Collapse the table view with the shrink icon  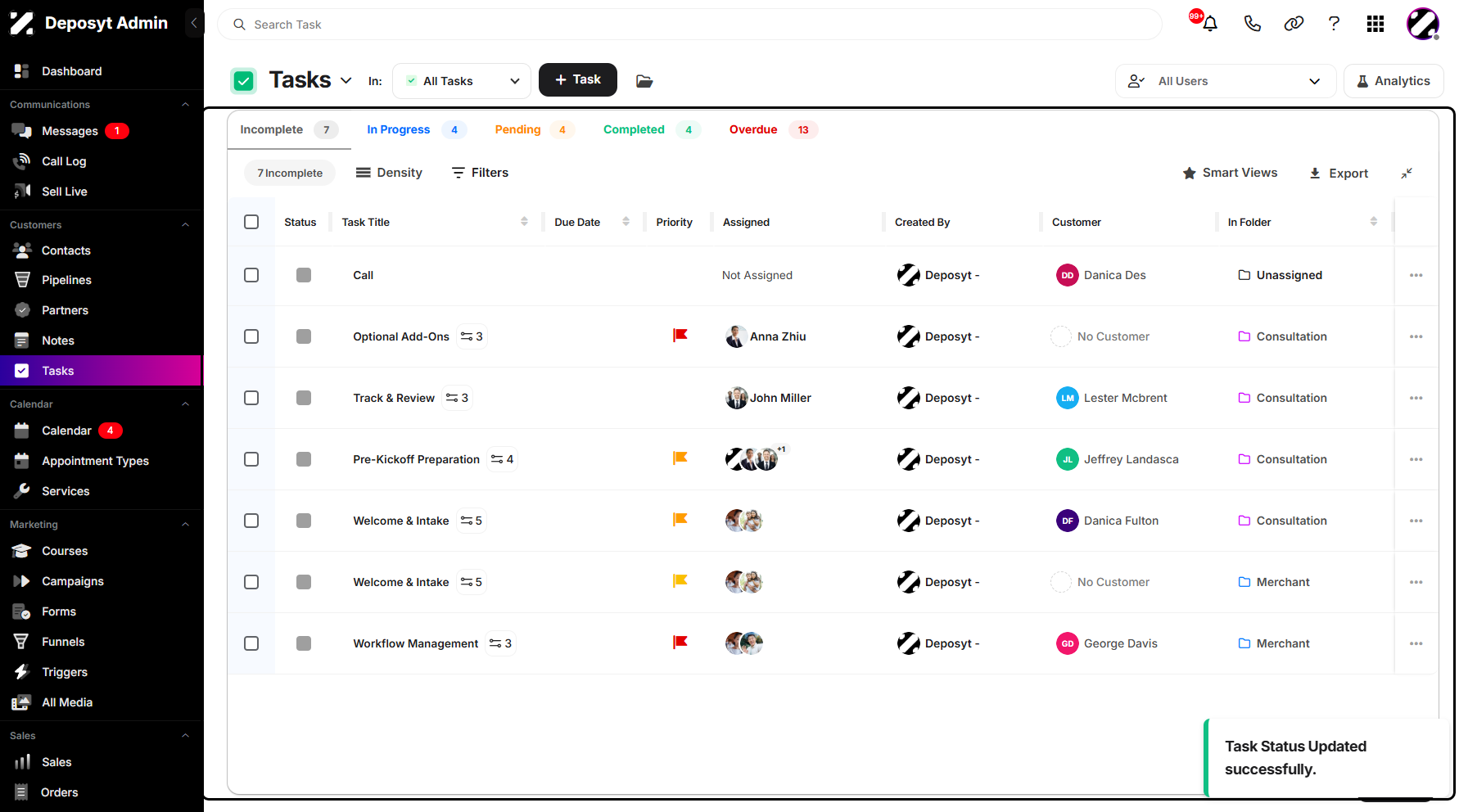click(x=1407, y=174)
